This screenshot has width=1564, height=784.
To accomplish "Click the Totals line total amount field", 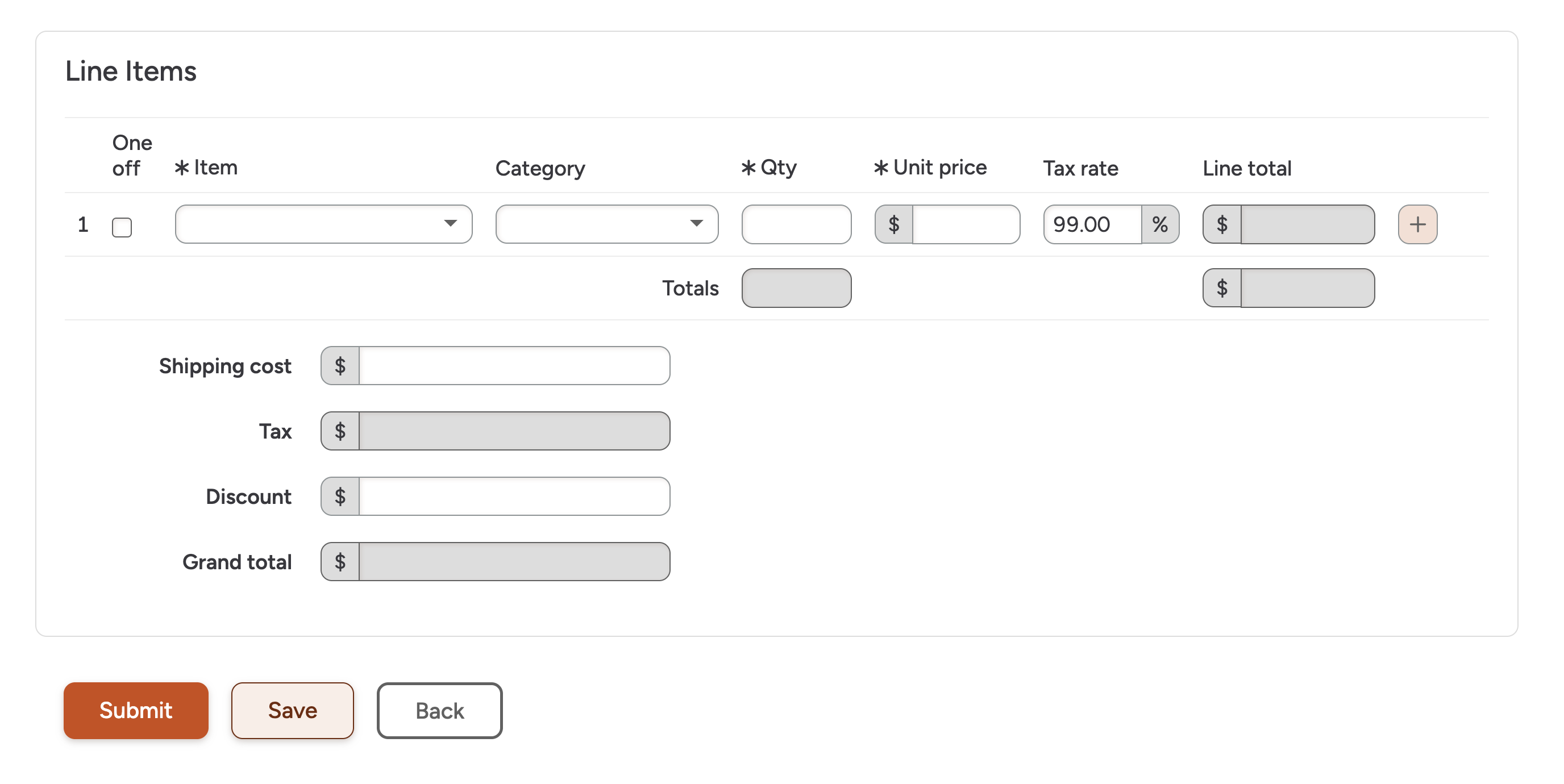I will click(1307, 287).
